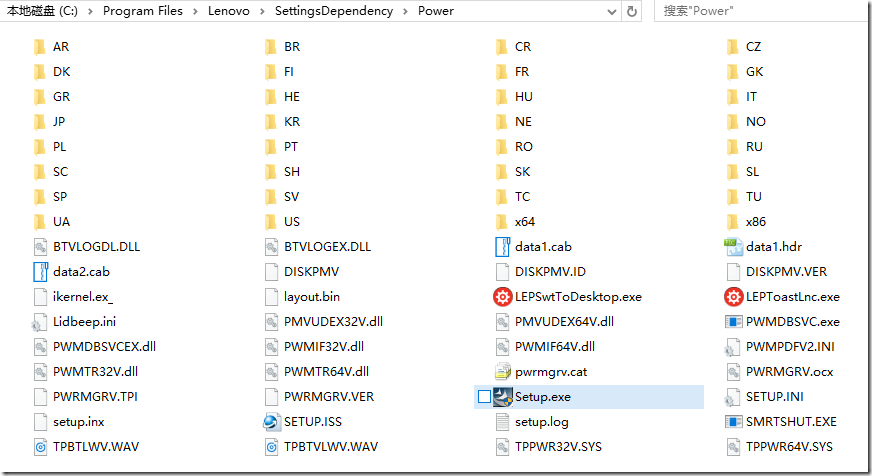Select the file named layout.bin
The height and width of the screenshot is (476, 872).
[x=311, y=297]
